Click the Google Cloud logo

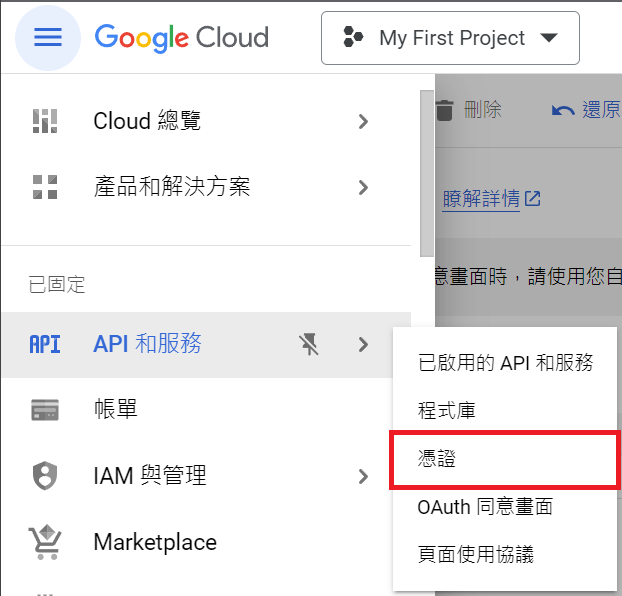pos(182,38)
